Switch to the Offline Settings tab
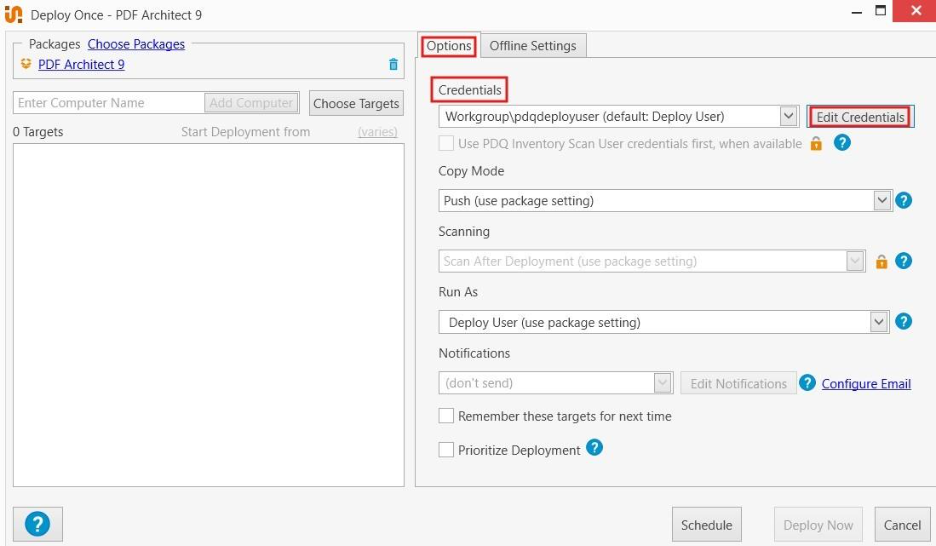The width and height of the screenshot is (936, 546). (x=533, y=46)
